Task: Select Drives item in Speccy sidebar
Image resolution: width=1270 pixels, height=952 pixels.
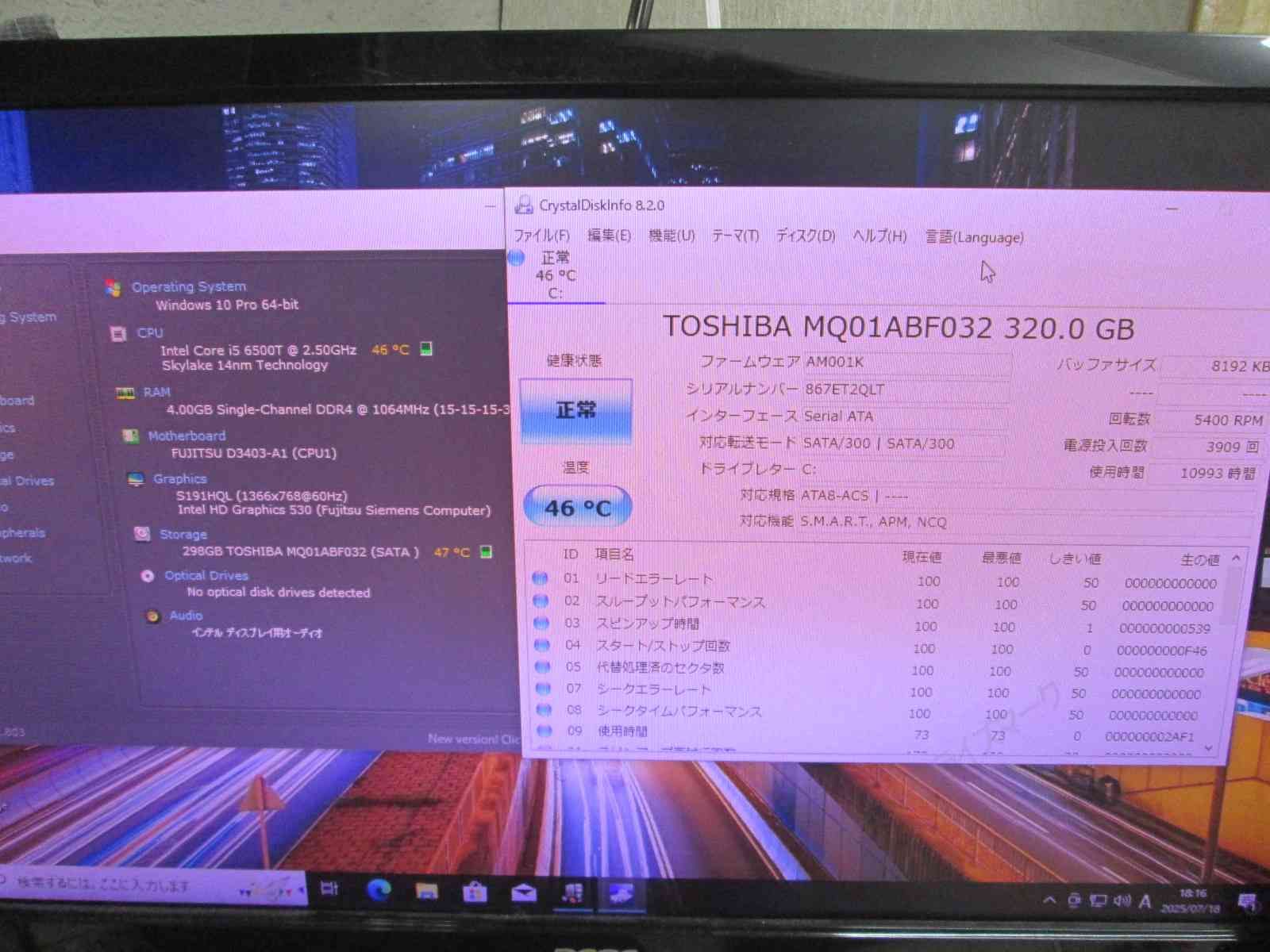Action: point(26,481)
